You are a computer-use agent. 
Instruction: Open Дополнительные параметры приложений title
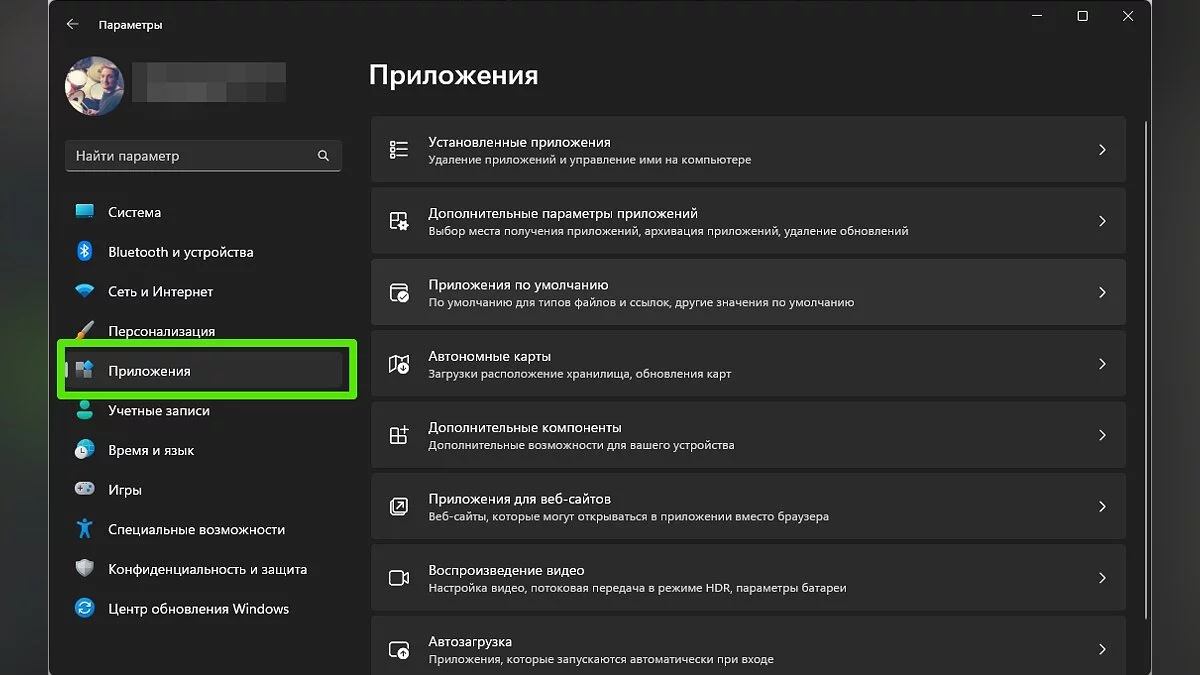point(563,213)
